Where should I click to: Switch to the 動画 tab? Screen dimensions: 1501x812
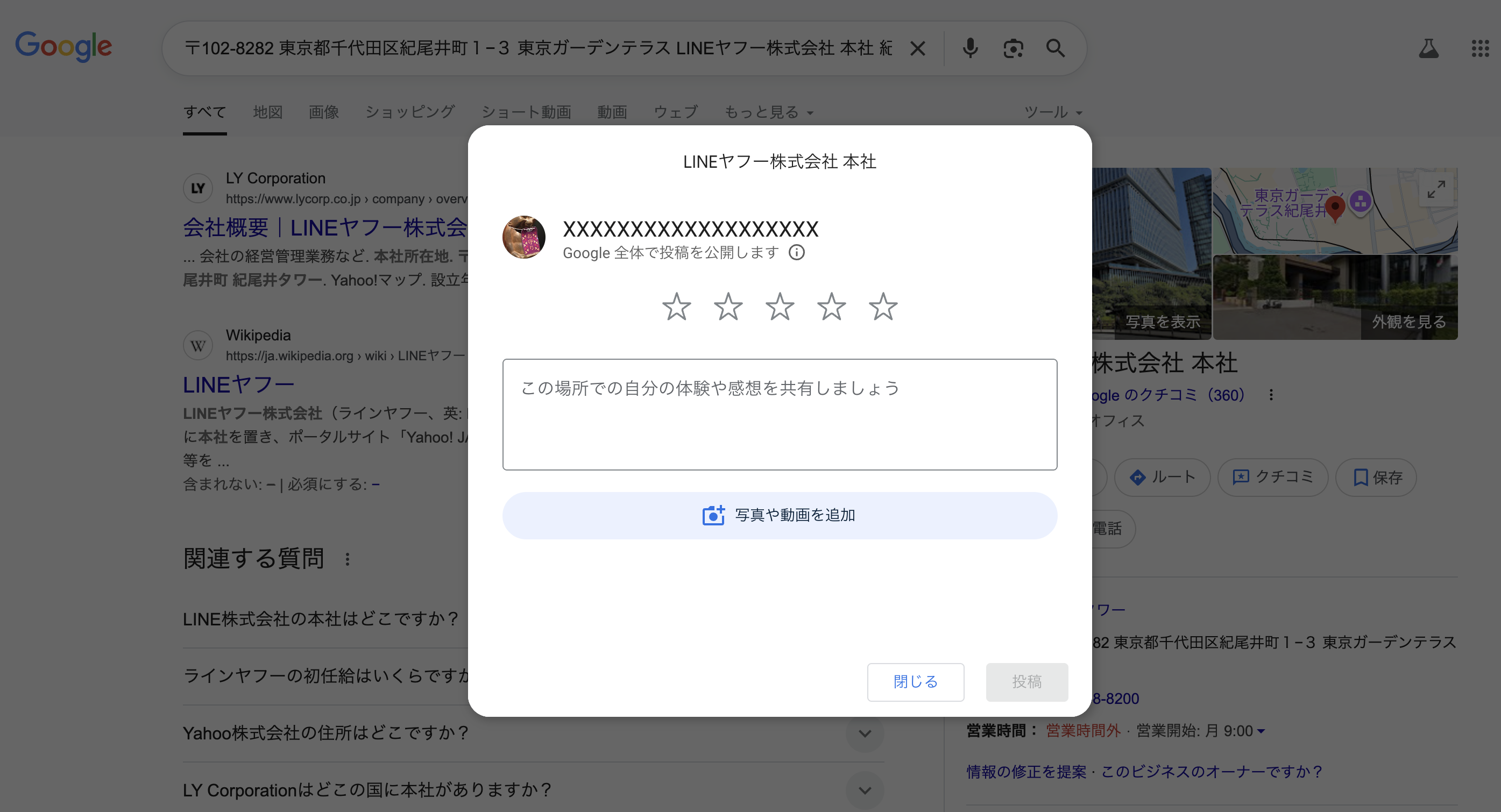point(612,112)
